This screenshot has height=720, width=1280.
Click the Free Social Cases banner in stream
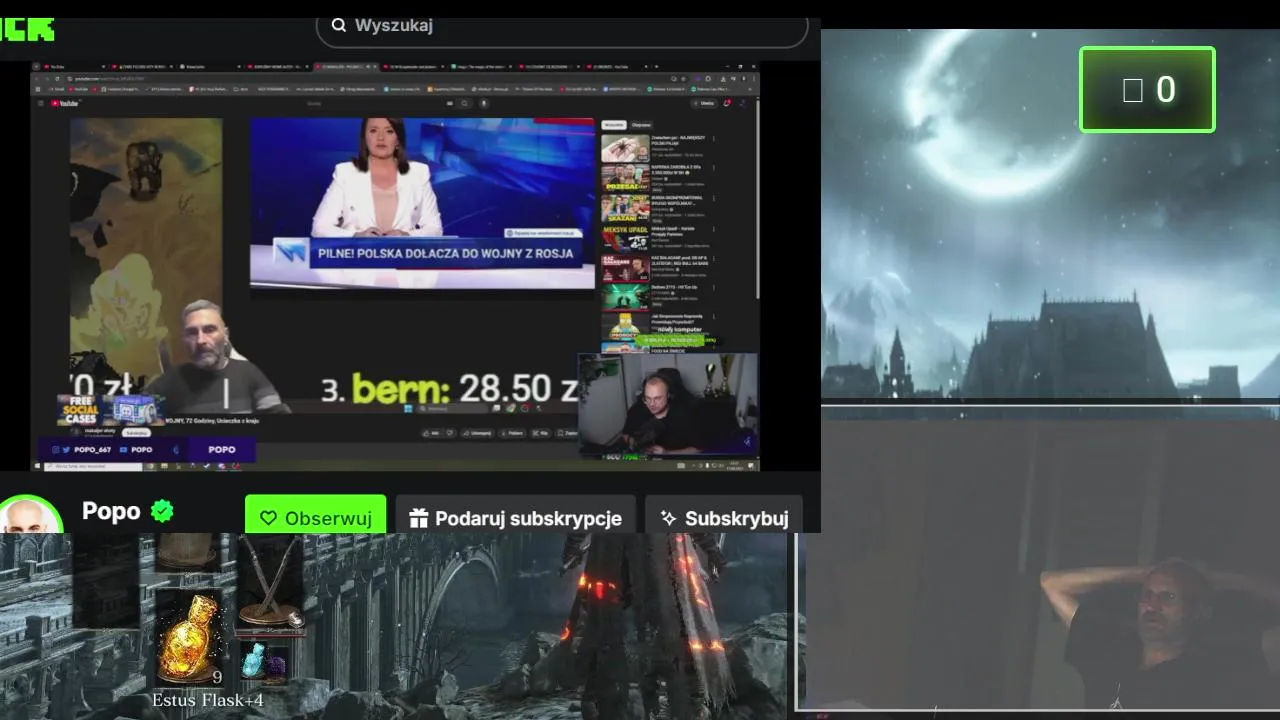(110, 410)
